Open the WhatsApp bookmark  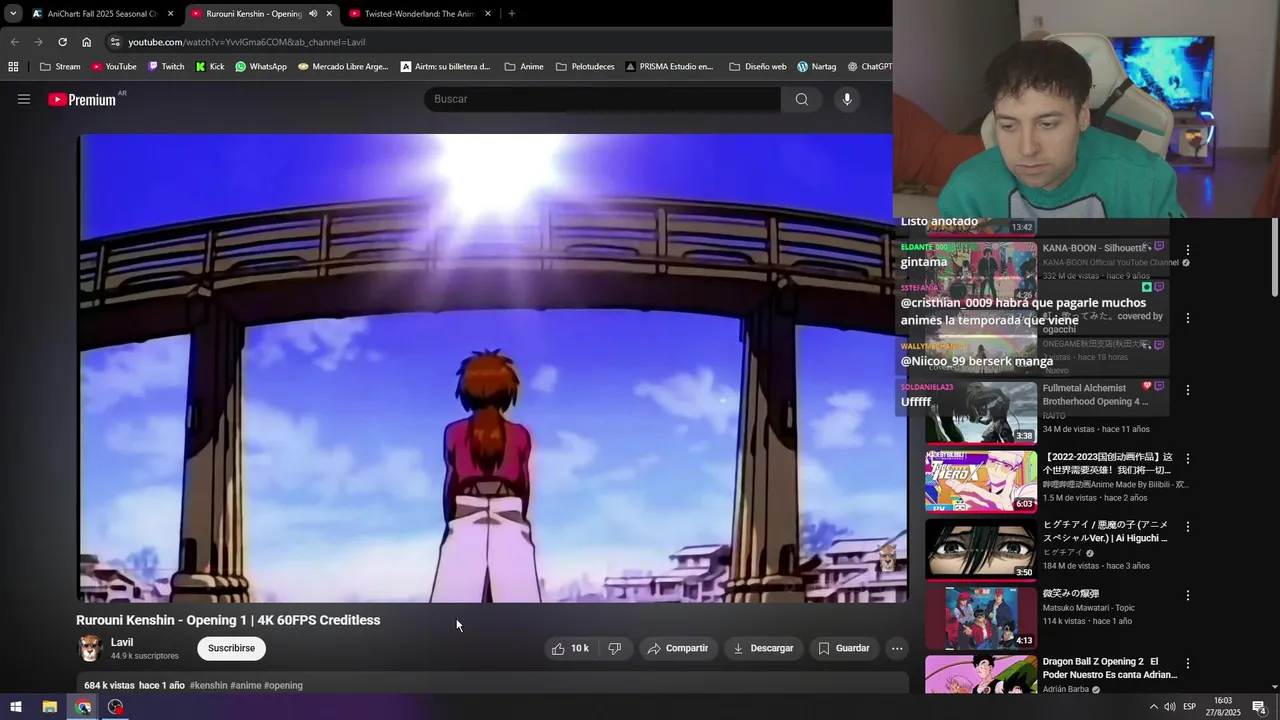tap(261, 67)
